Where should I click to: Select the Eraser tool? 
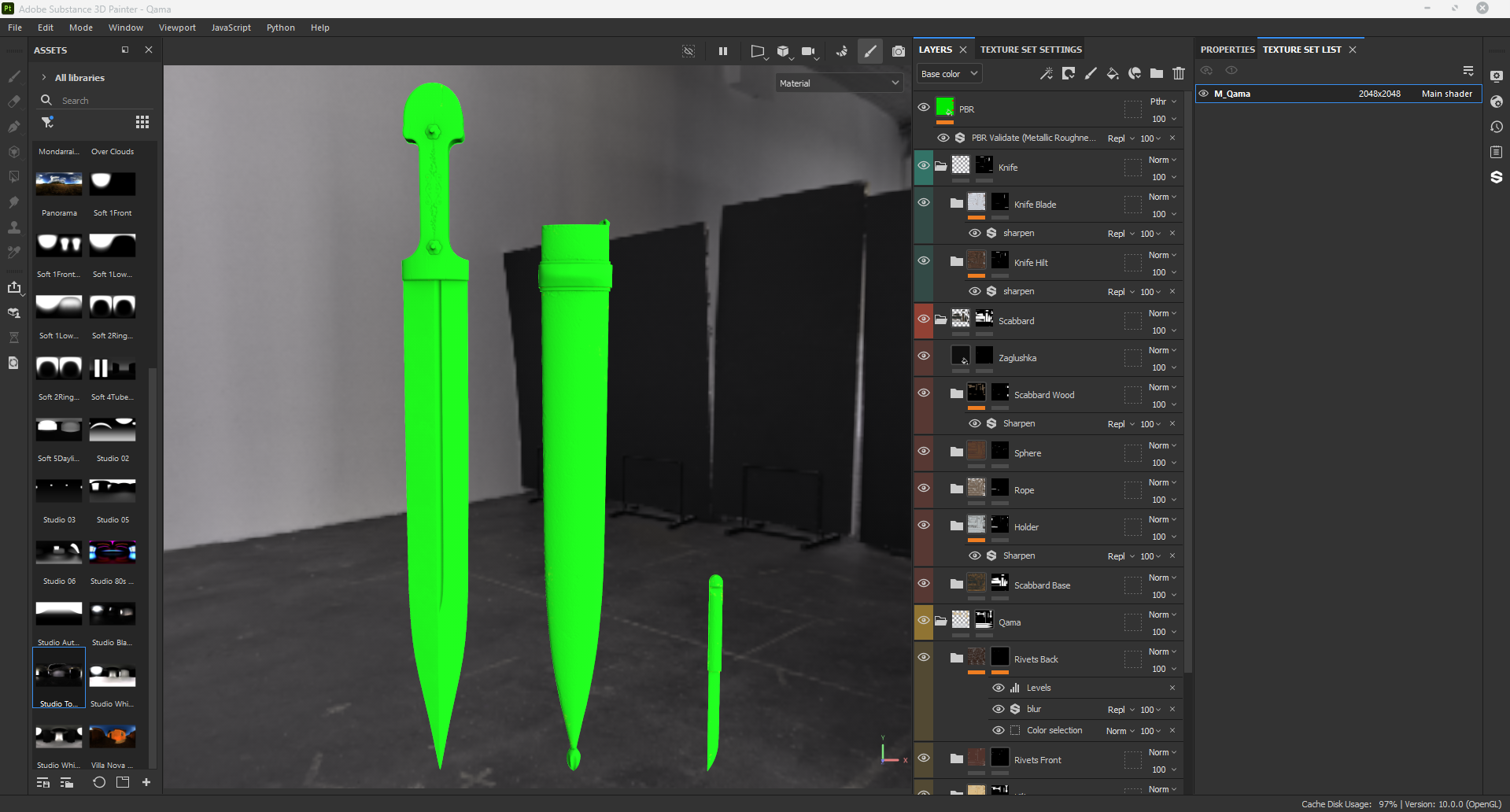coord(14,101)
